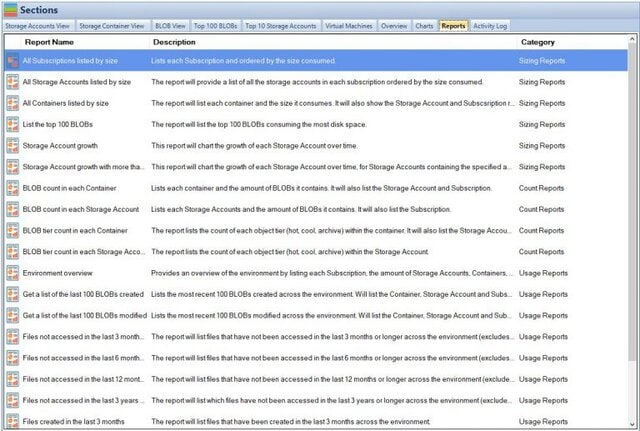Click the Storage Account growth report icon
Screen dimensions: 640x431
click(x=12, y=146)
